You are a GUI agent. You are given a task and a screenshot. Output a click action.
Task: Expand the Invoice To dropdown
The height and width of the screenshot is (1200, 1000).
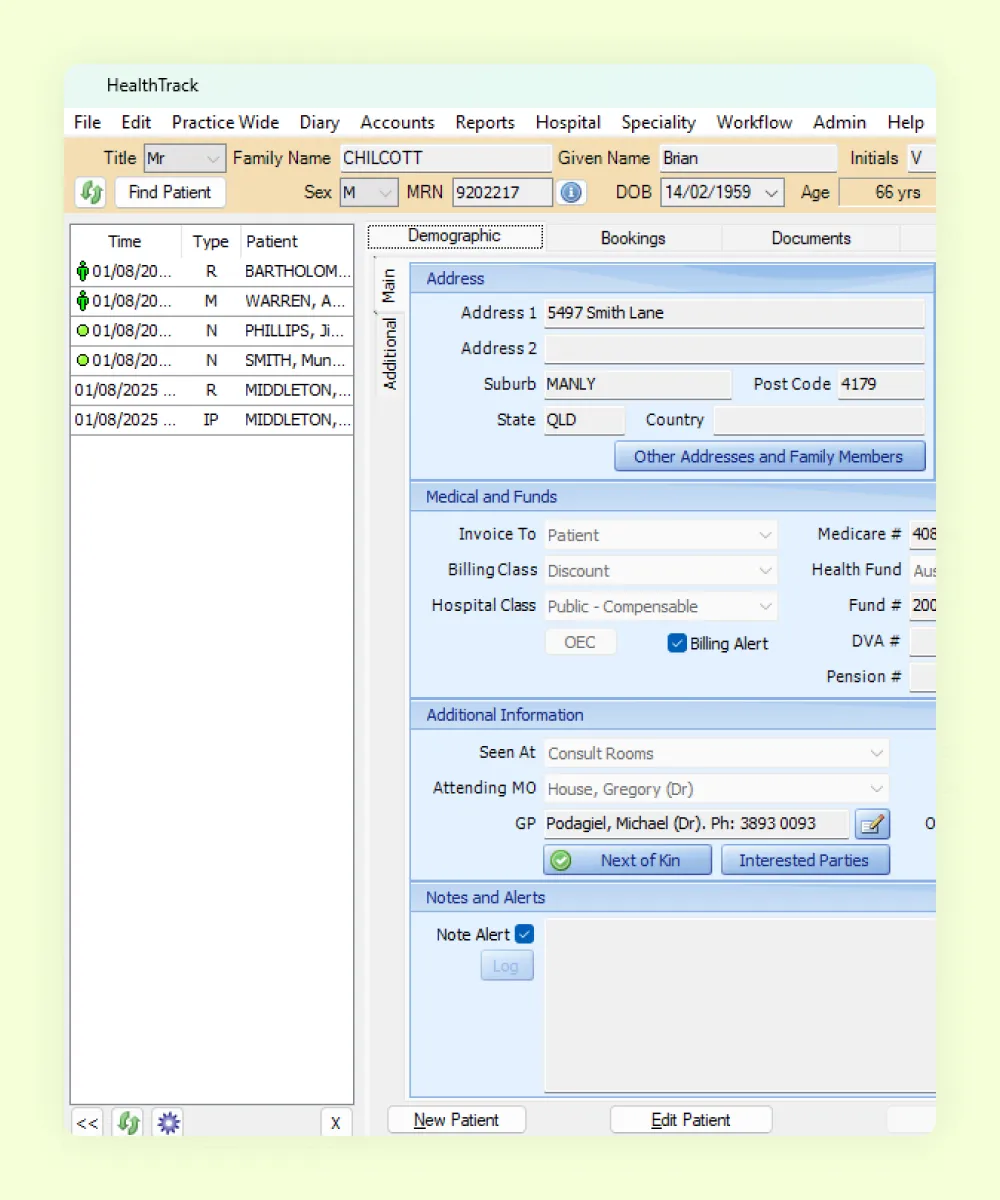tap(766, 535)
